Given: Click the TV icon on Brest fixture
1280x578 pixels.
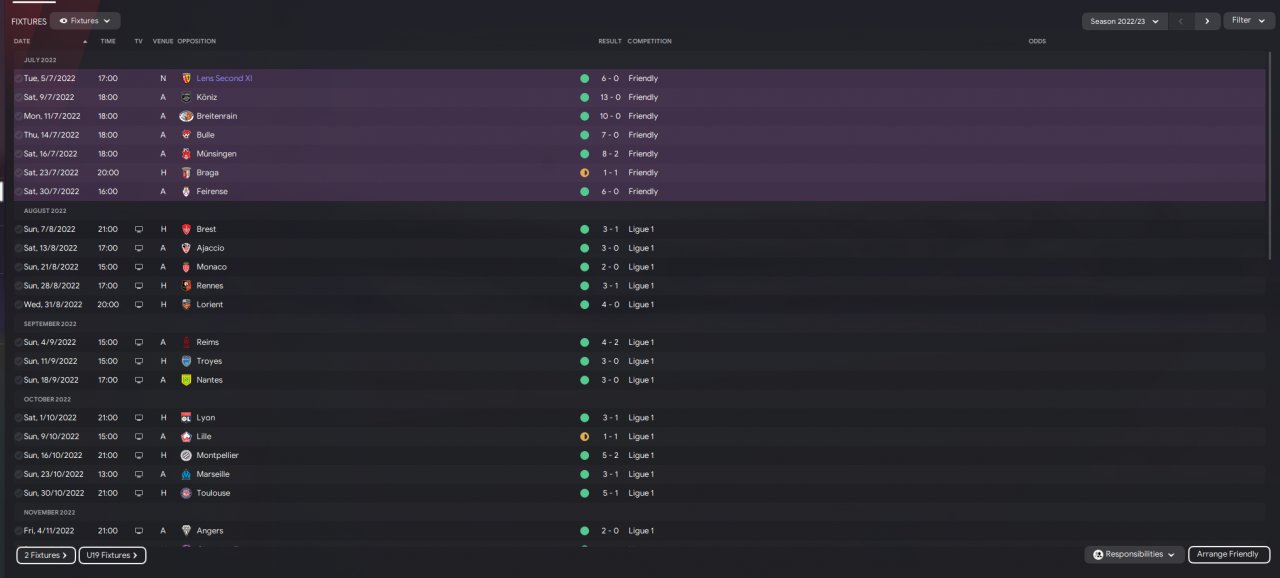Looking at the screenshot, I should [139, 229].
